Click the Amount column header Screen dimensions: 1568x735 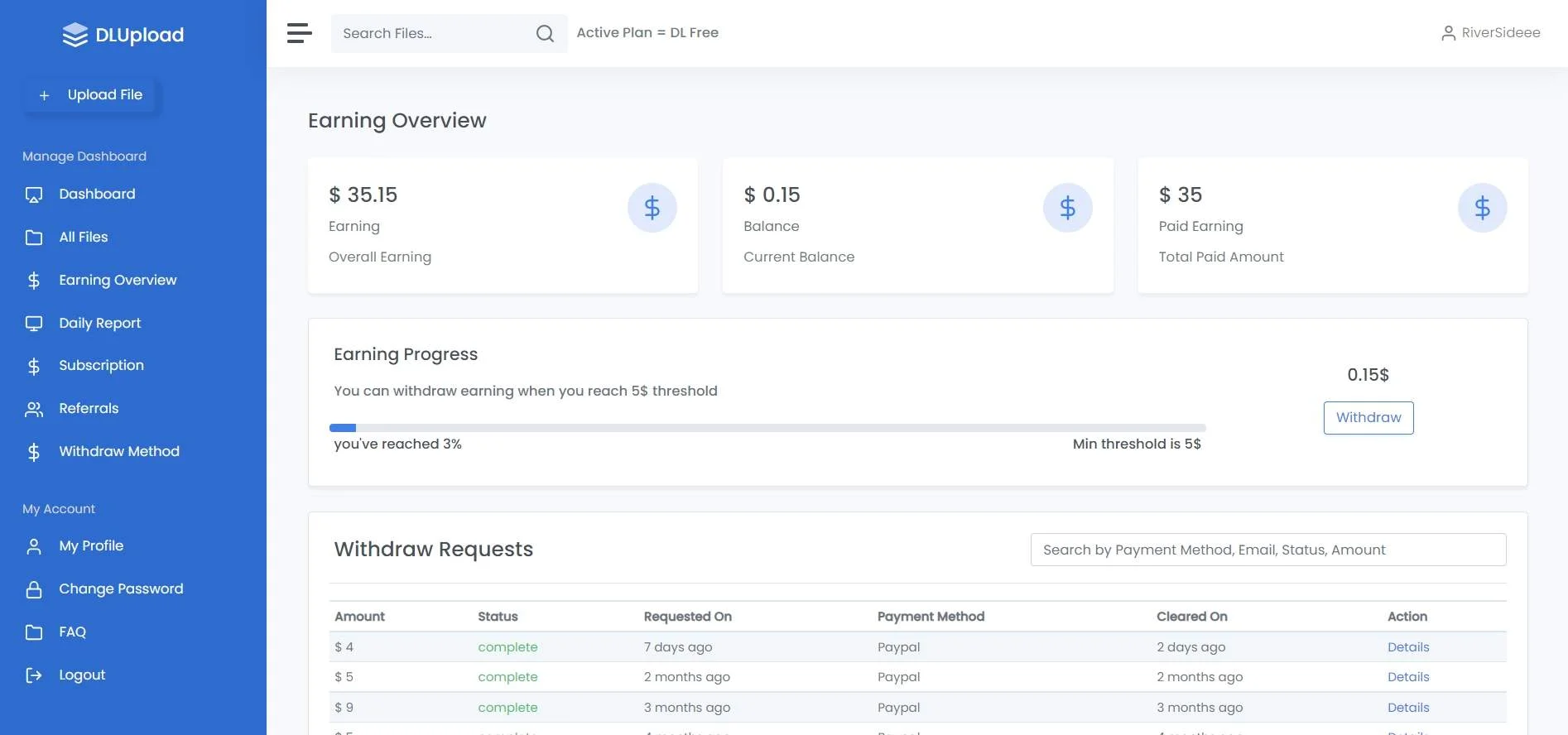coord(359,617)
